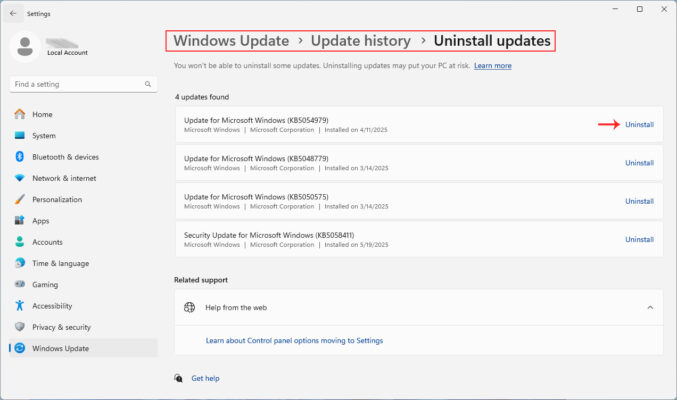
Task: Click the System monitor icon
Action: [19, 135]
